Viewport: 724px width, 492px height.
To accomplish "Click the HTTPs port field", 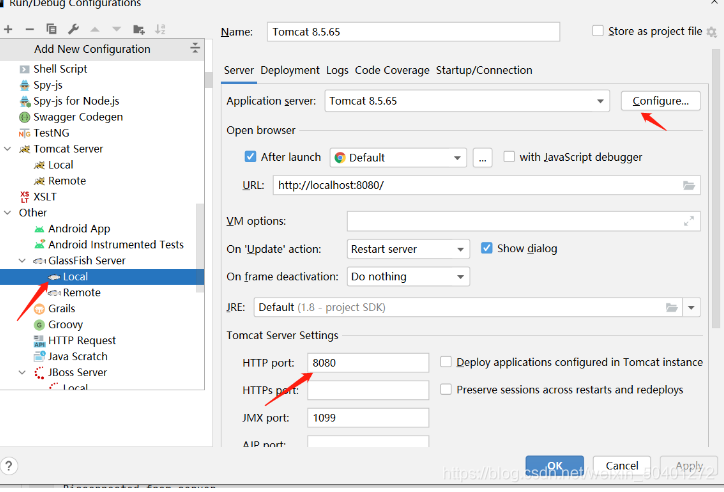I will tap(368, 390).
